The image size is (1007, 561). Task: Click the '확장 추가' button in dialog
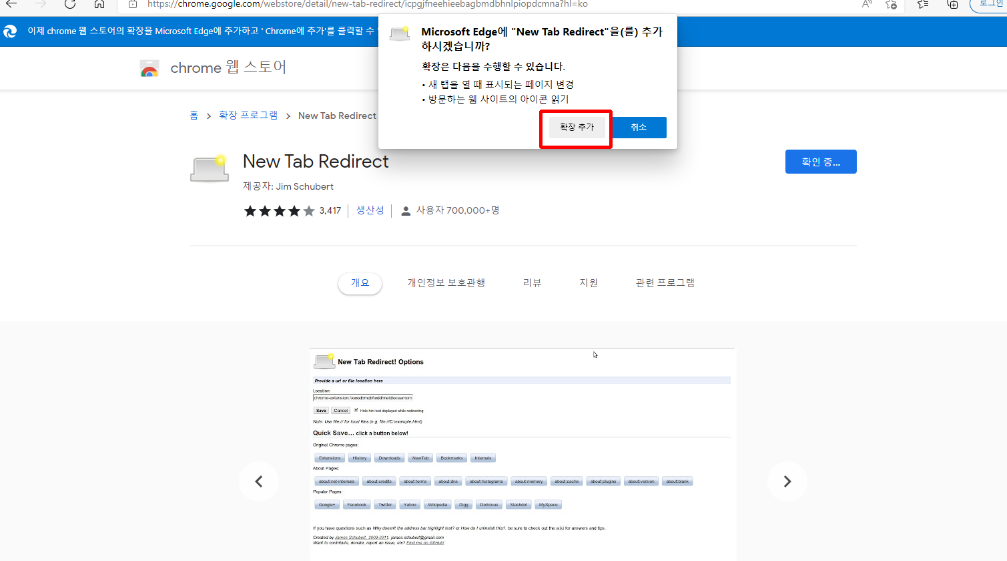(x=576, y=127)
